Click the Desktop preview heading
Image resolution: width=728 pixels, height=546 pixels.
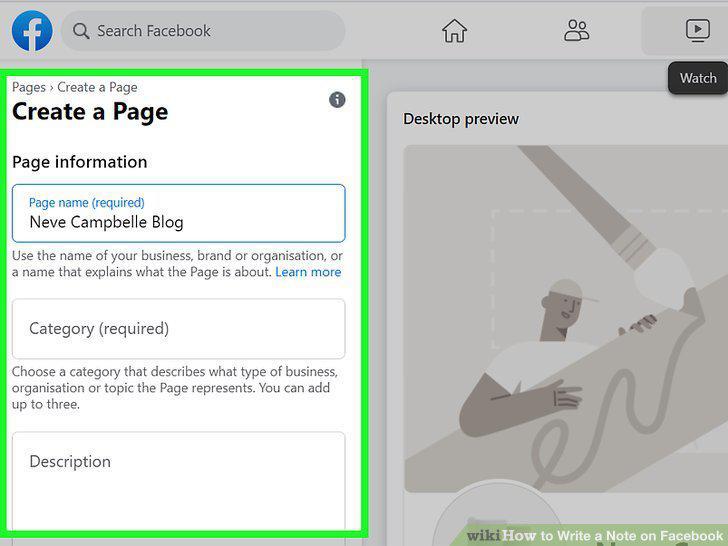pos(461,119)
